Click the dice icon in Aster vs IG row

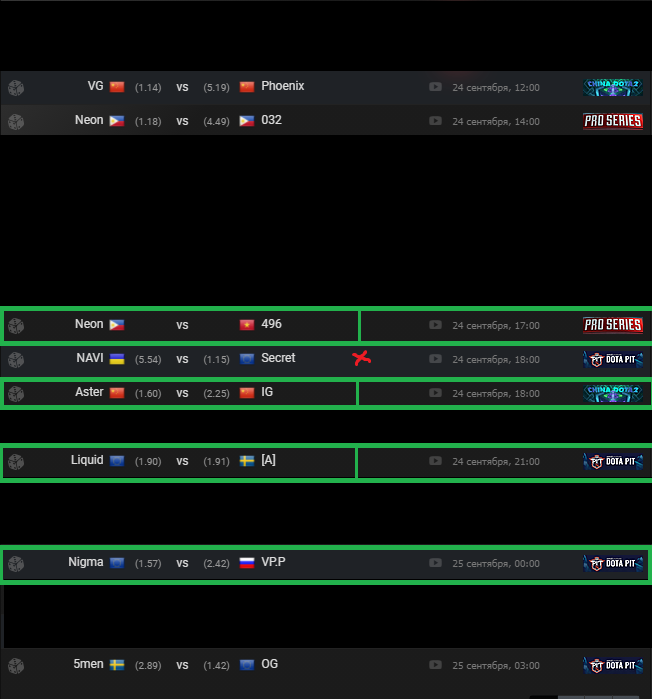click(x=16, y=394)
